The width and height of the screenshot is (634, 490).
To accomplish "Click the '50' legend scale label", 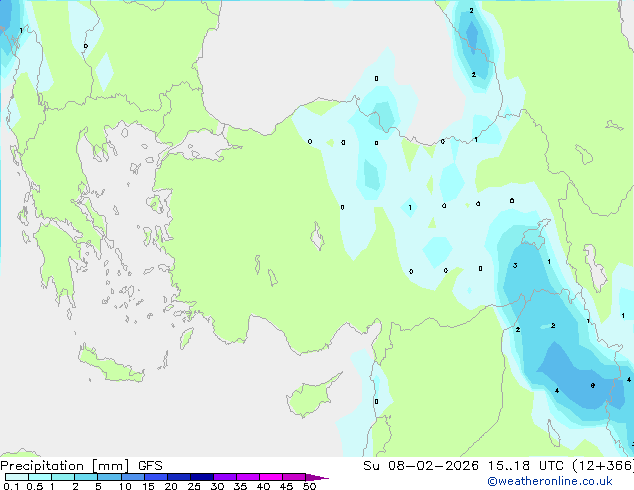I will [309, 486].
